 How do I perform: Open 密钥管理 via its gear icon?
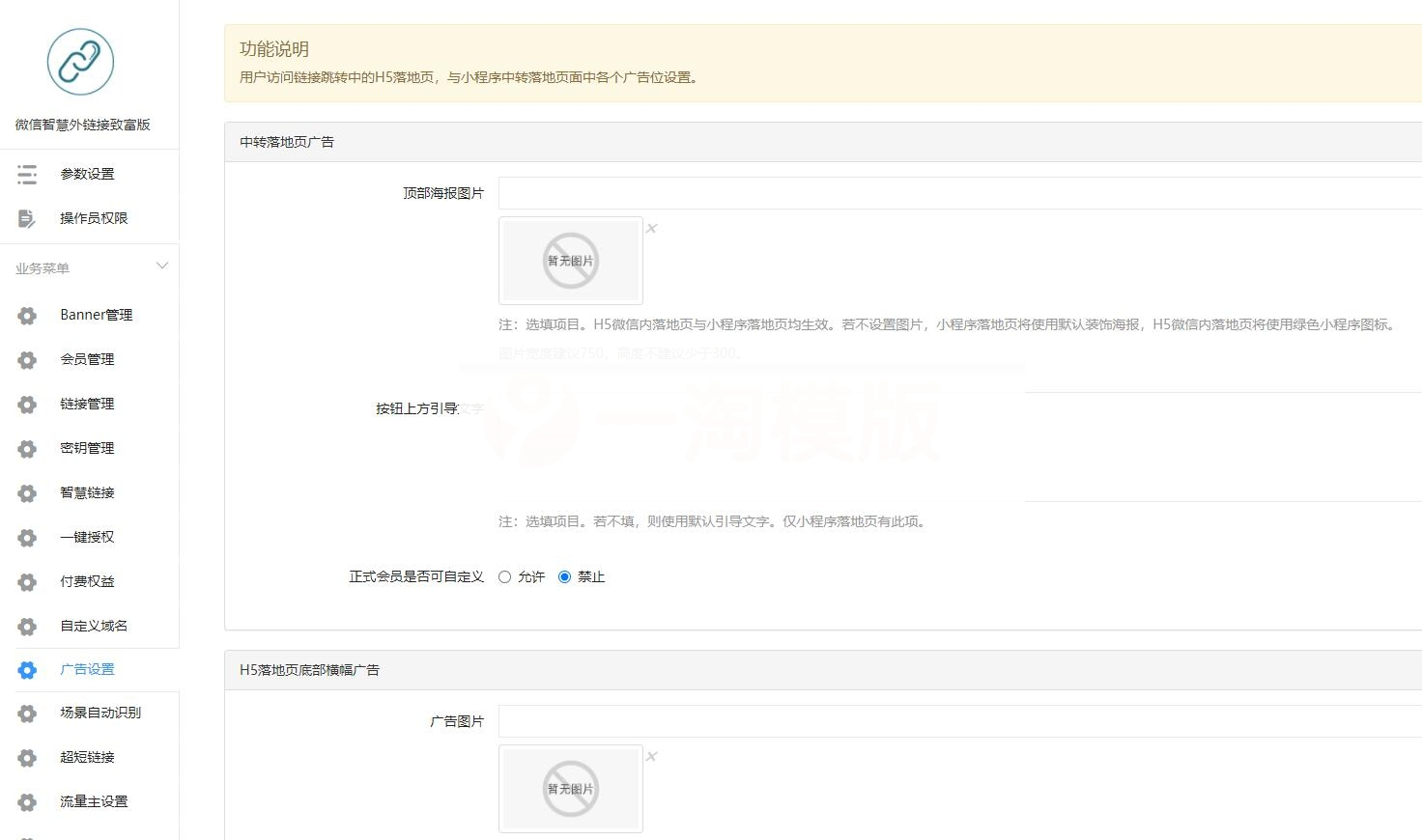(x=26, y=448)
